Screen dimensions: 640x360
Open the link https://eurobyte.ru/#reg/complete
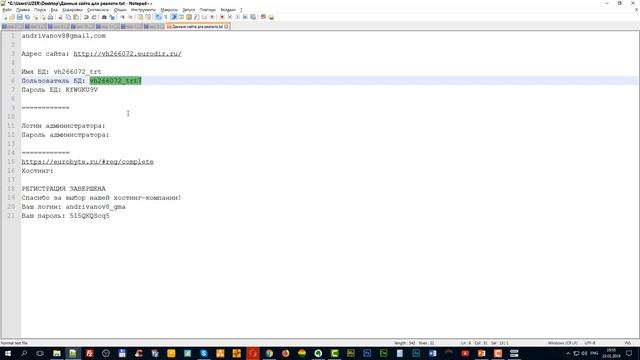(87, 162)
